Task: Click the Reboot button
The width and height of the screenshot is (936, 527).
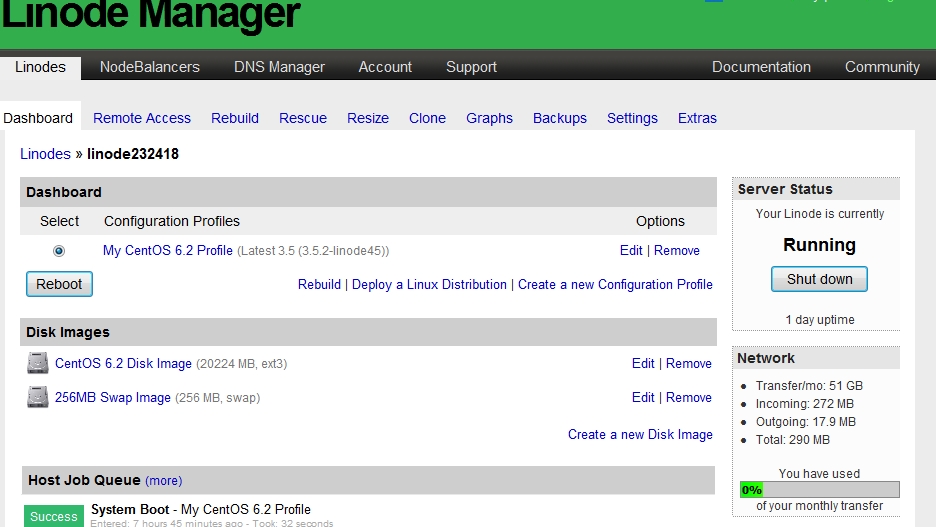Action: click(59, 284)
